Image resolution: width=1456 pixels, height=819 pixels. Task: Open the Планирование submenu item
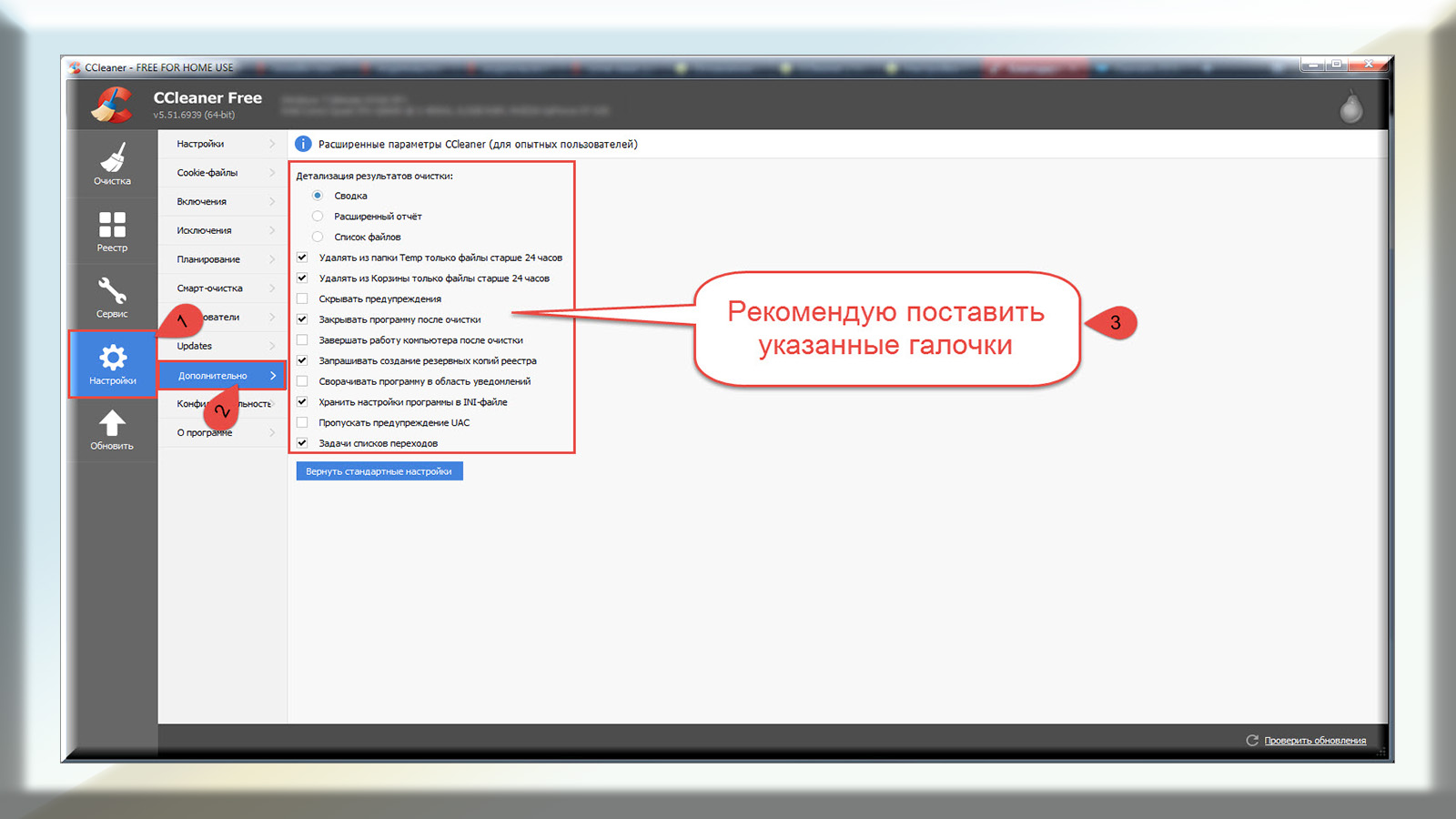[222, 259]
